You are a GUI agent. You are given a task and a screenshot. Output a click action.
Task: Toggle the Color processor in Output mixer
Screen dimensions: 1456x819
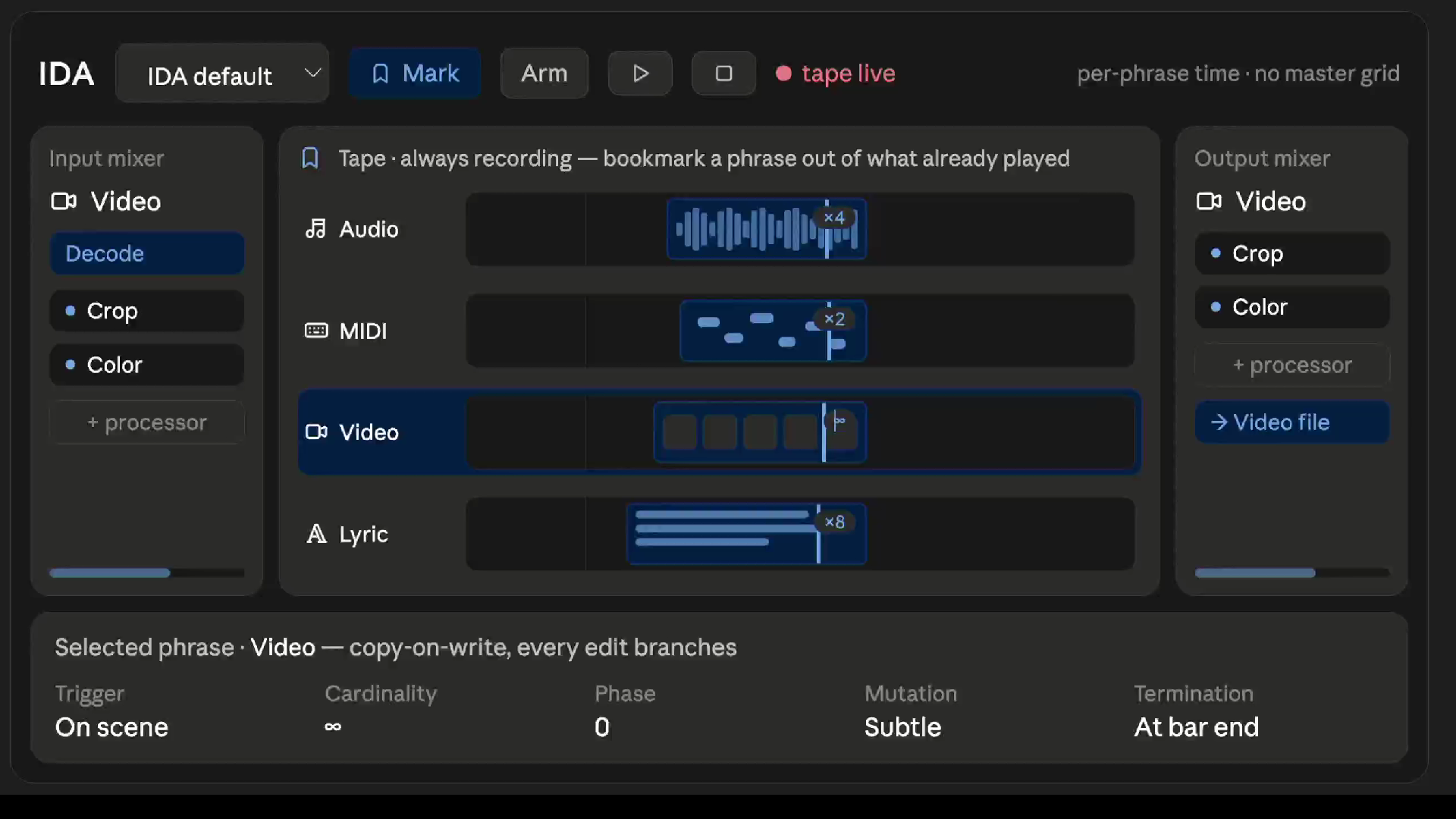tap(1292, 307)
